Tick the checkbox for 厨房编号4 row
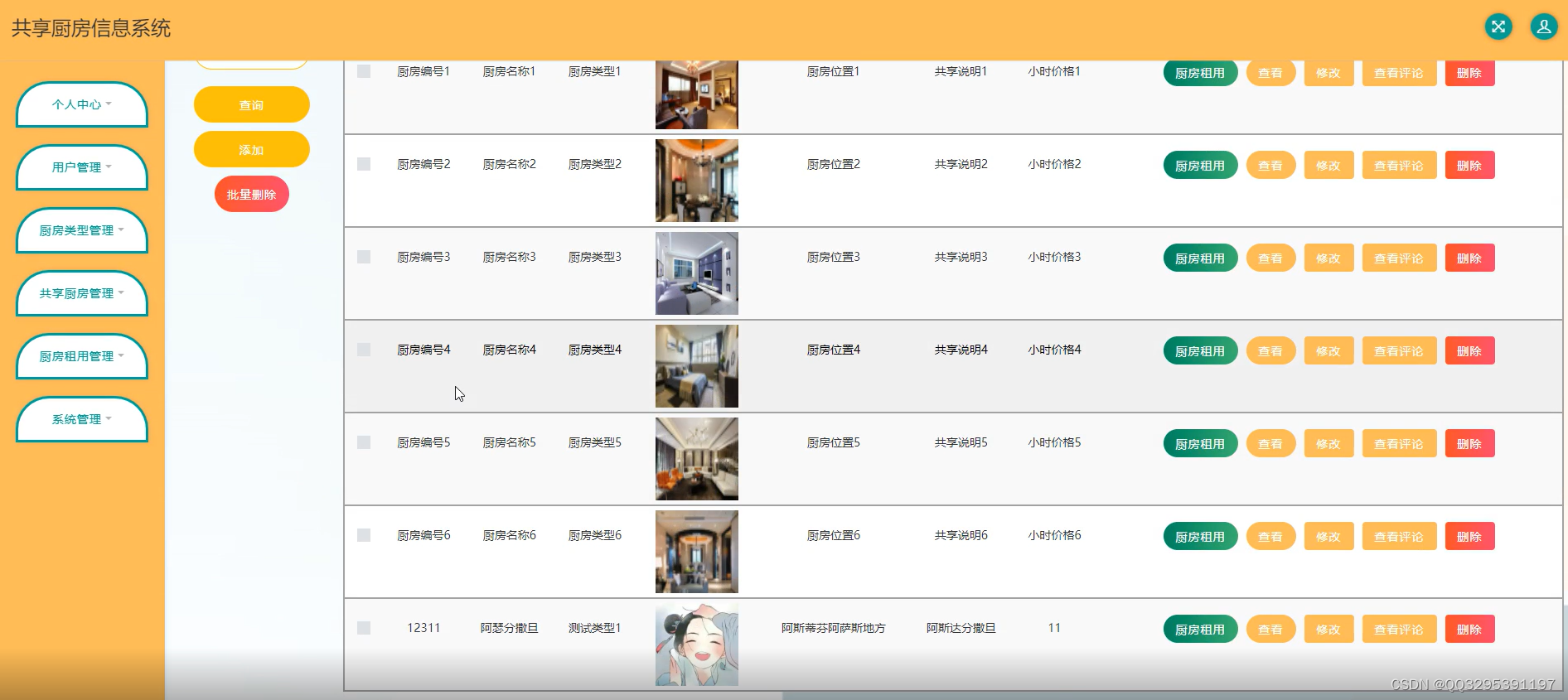This screenshot has height=700, width=1568. (x=364, y=350)
